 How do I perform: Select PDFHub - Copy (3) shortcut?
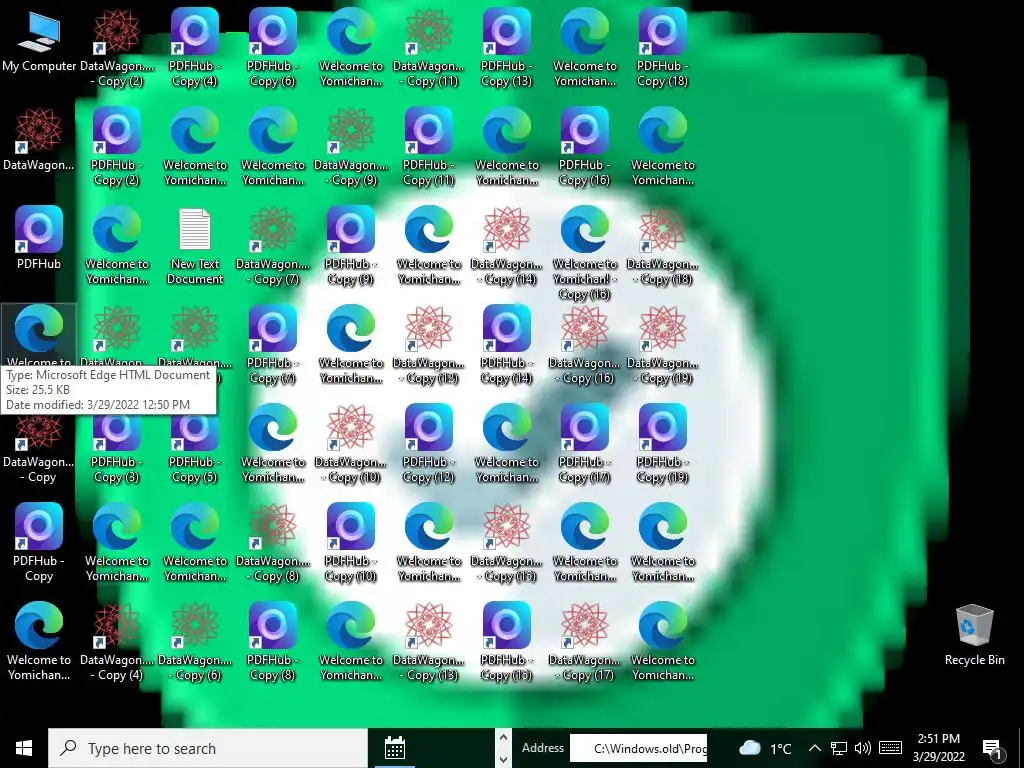pos(117,451)
